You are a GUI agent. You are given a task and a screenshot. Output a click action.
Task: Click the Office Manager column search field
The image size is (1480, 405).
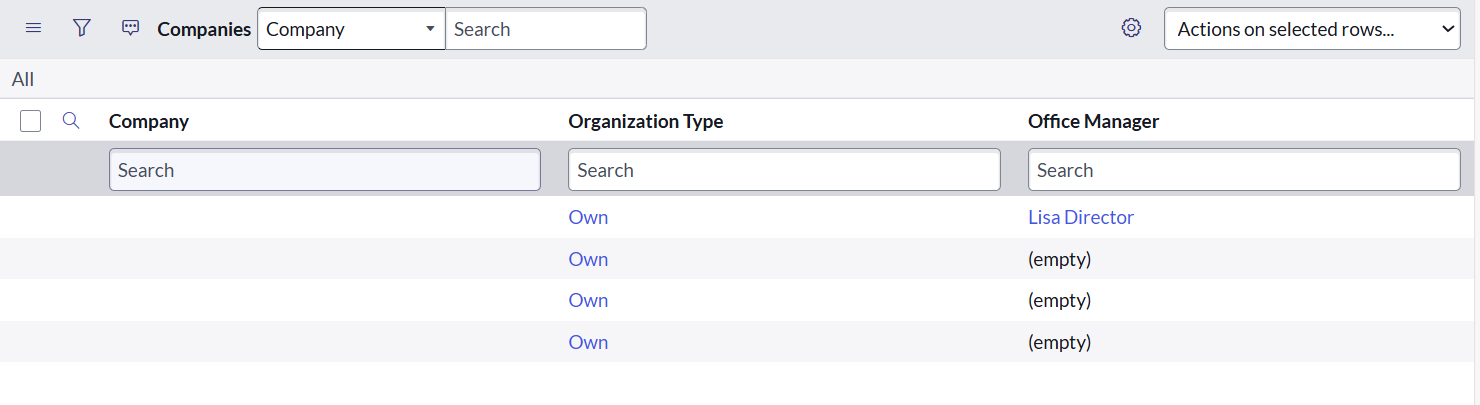point(1244,170)
